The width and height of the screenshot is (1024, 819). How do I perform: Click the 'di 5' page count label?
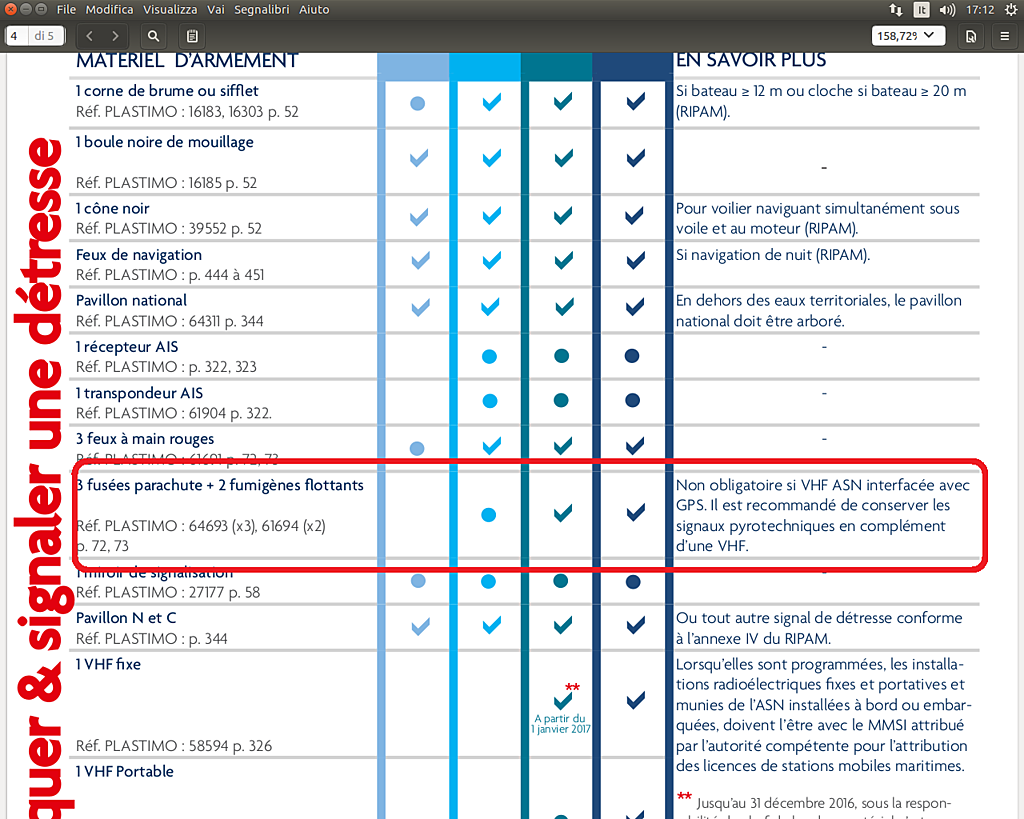click(44, 36)
